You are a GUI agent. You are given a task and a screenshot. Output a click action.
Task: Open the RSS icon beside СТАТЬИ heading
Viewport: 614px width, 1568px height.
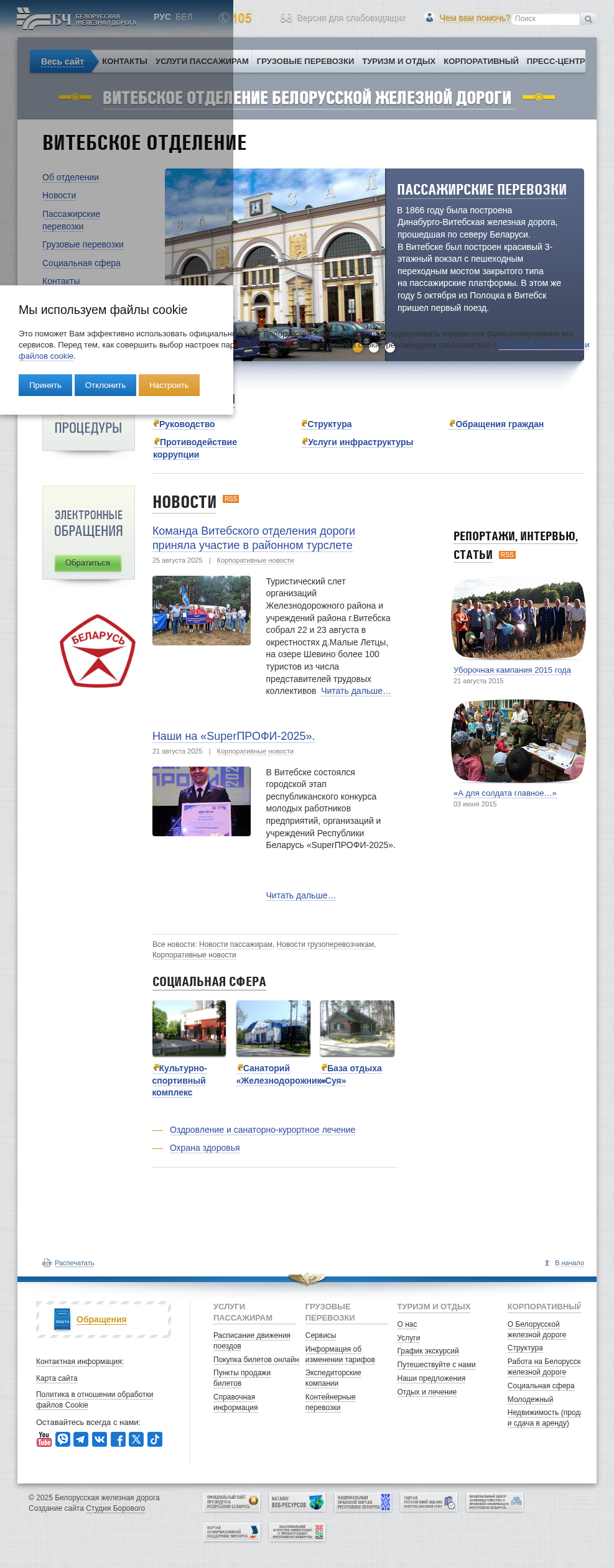(x=507, y=555)
